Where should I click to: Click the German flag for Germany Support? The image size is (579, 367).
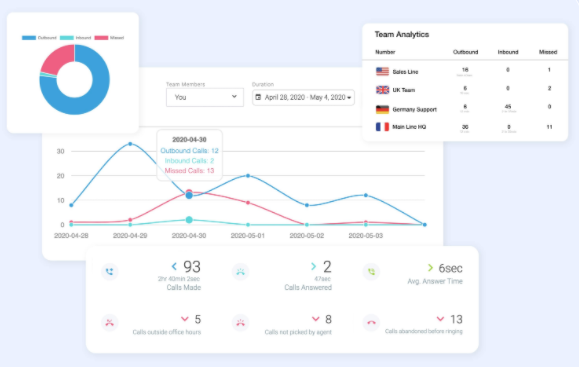click(382, 109)
